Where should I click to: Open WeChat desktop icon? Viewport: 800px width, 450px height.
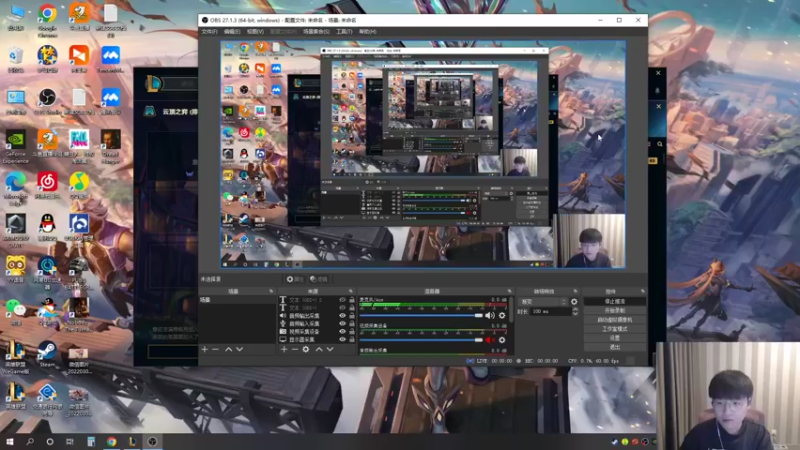[x=15, y=312]
